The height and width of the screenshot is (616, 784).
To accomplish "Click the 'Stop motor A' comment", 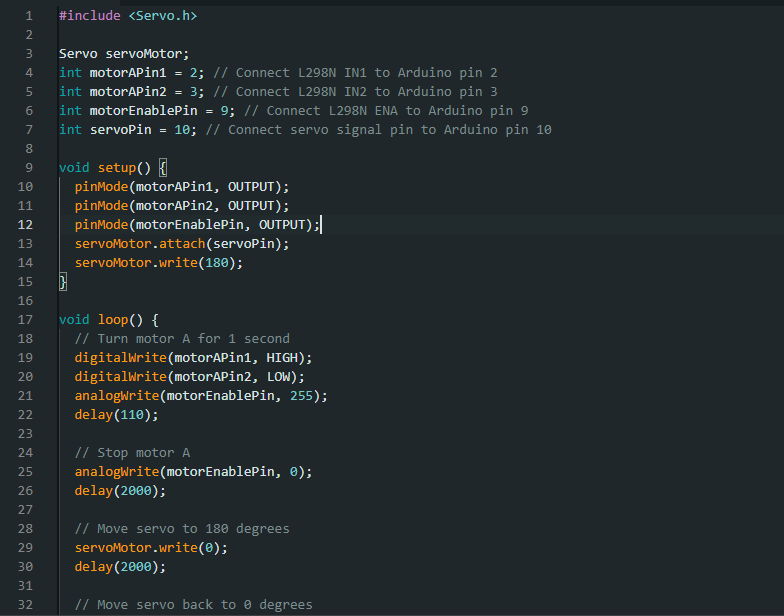I will [x=132, y=453].
